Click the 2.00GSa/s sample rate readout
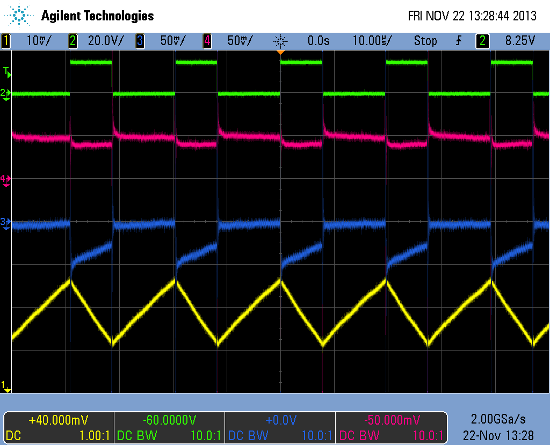The height and width of the screenshot is (445, 550). tap(498, 419)
